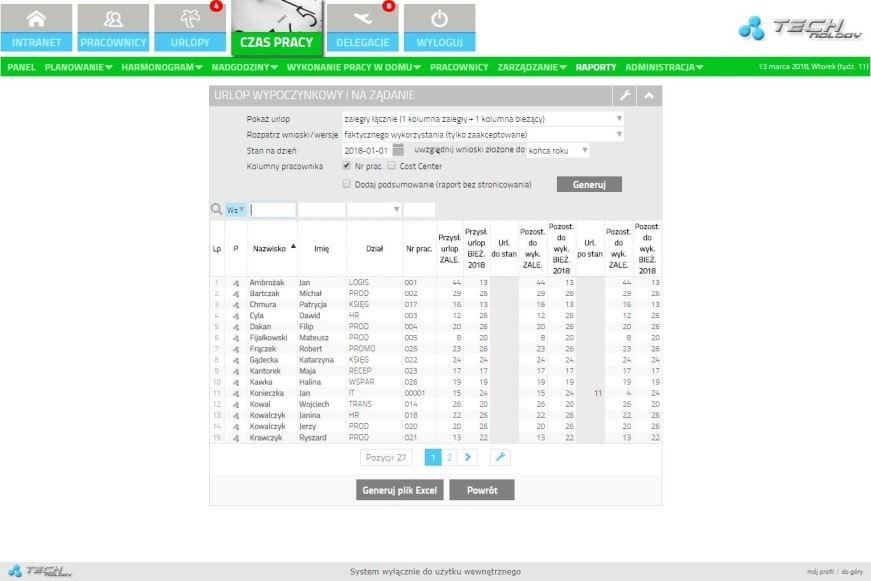Image resolution: width=871 pixels, height=581 pixels.
Task: Open the Urlopy module tile
Action: coord(189,28)
